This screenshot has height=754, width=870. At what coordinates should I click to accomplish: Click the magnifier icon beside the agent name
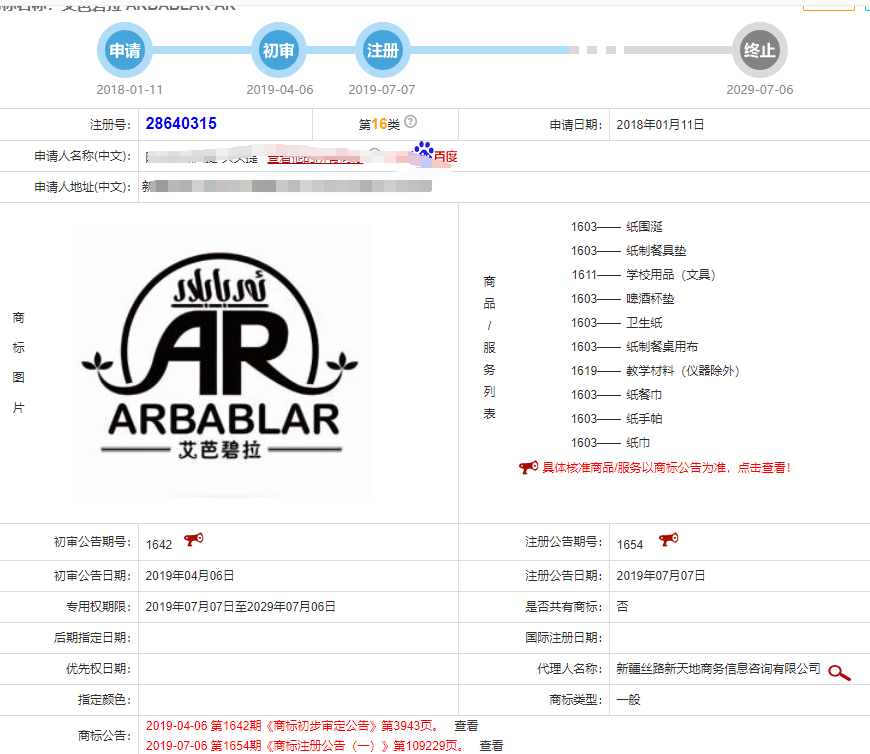(x=839, y=672)
